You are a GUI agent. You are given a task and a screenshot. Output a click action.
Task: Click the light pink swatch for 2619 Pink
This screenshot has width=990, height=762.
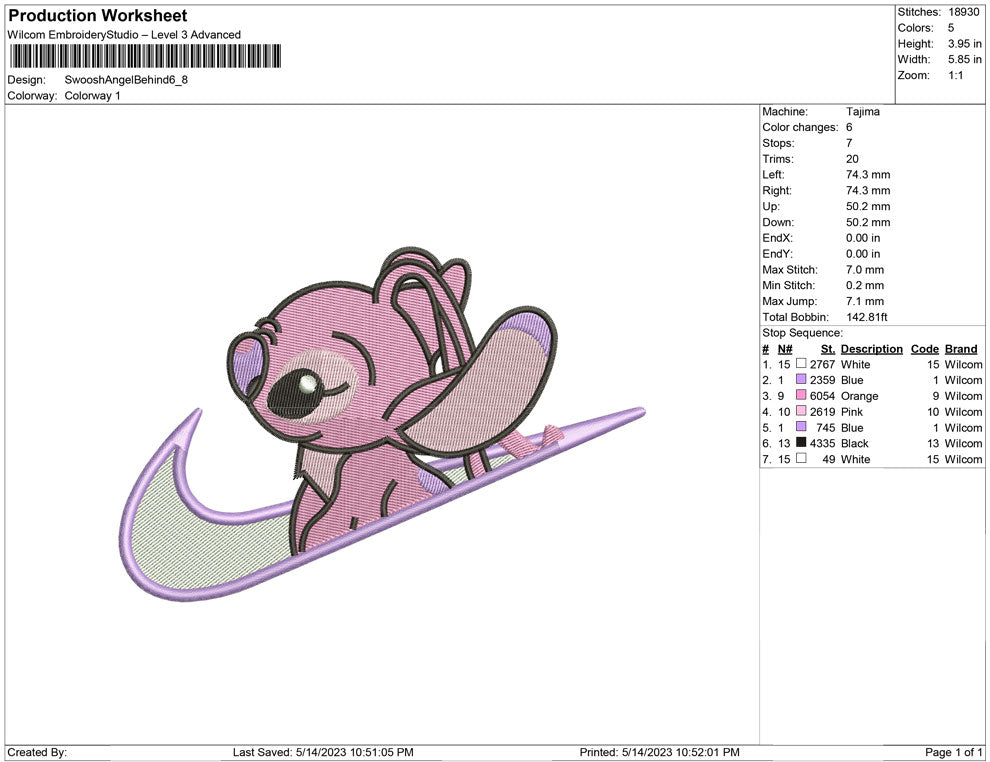[x=801, y=411]
